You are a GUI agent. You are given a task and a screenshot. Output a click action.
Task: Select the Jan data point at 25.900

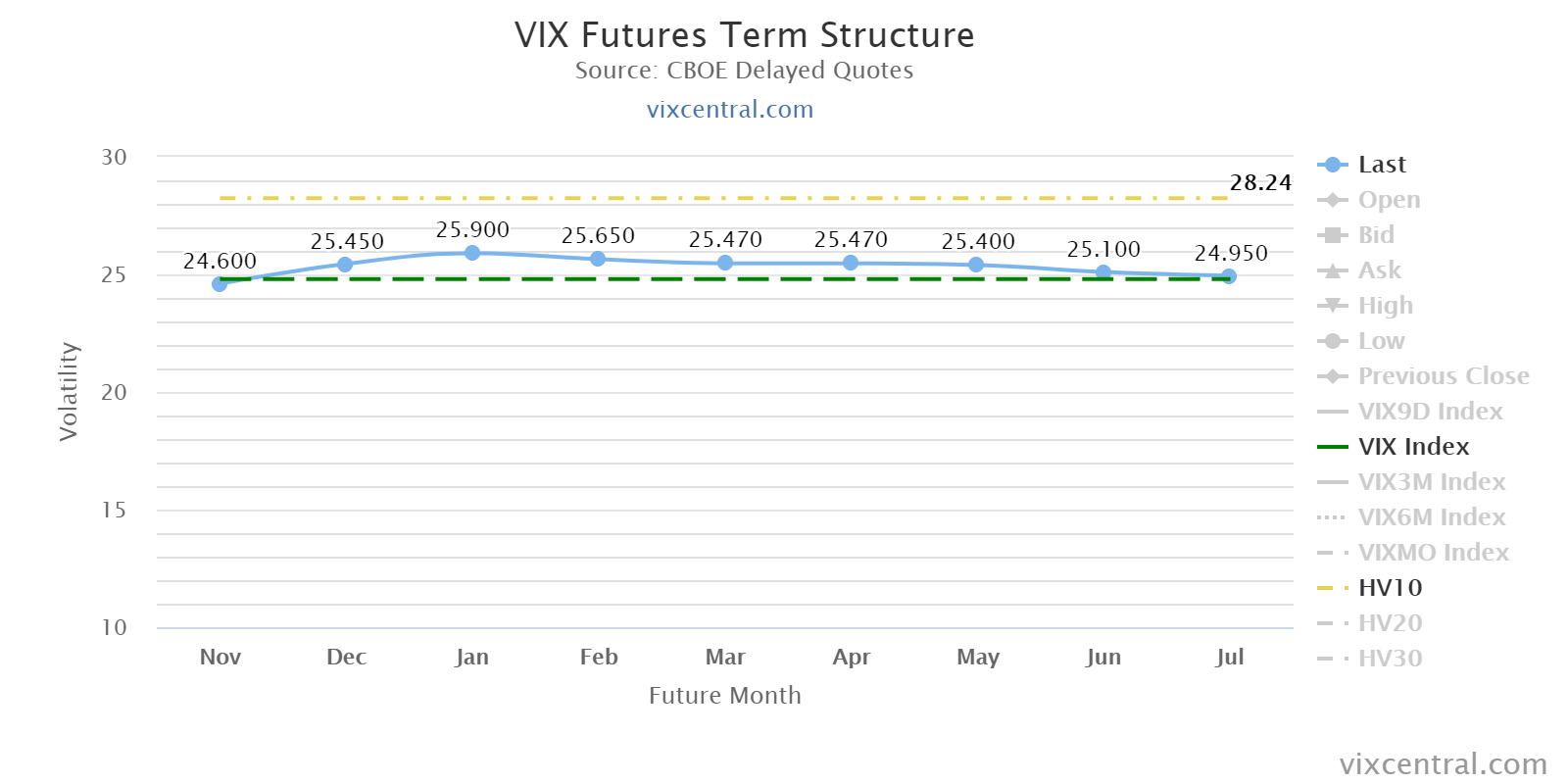coord(472,253)
